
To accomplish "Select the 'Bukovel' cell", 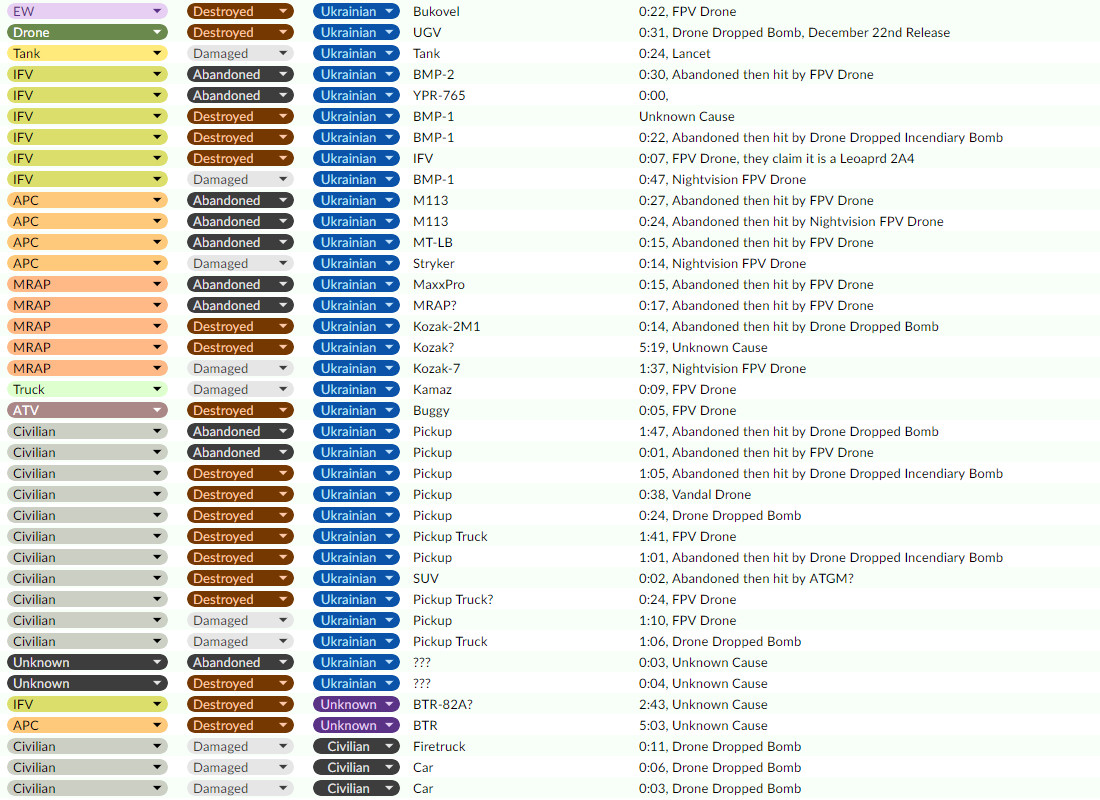I will click(x=436, y=11).
